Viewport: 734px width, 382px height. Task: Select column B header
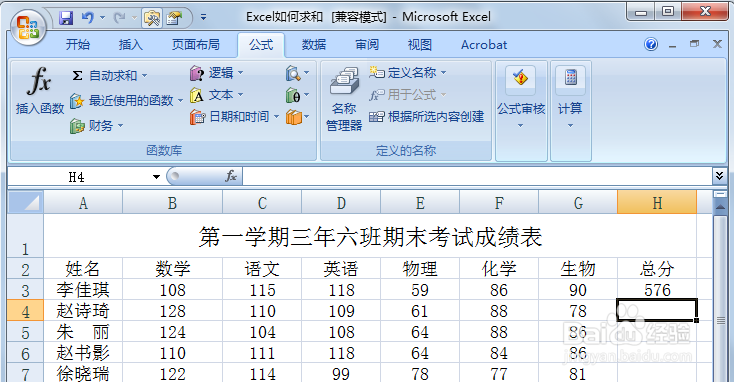coord(172,203)
